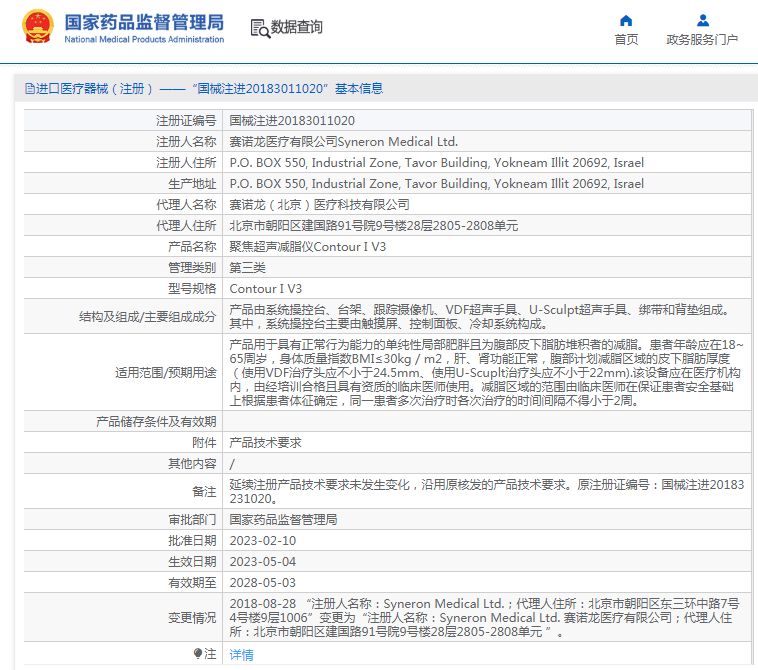The width and height of the screenshot is (758, 670).
Task: Click the 变更情况 label cell
Action: point(123,618)
